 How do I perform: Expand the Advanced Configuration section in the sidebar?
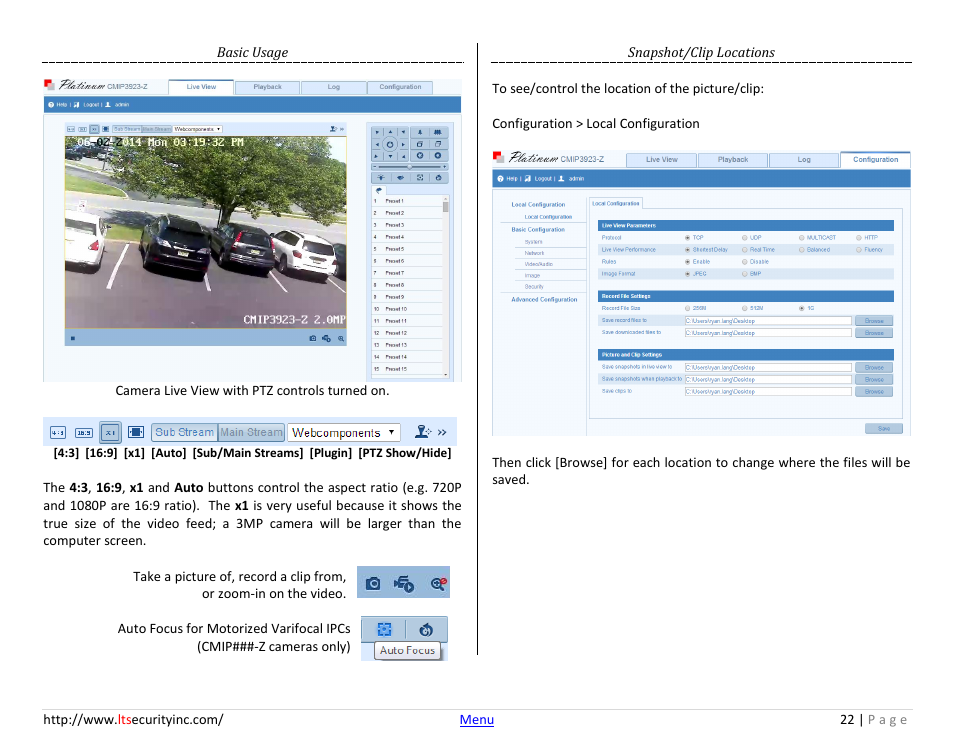[544, 299]
